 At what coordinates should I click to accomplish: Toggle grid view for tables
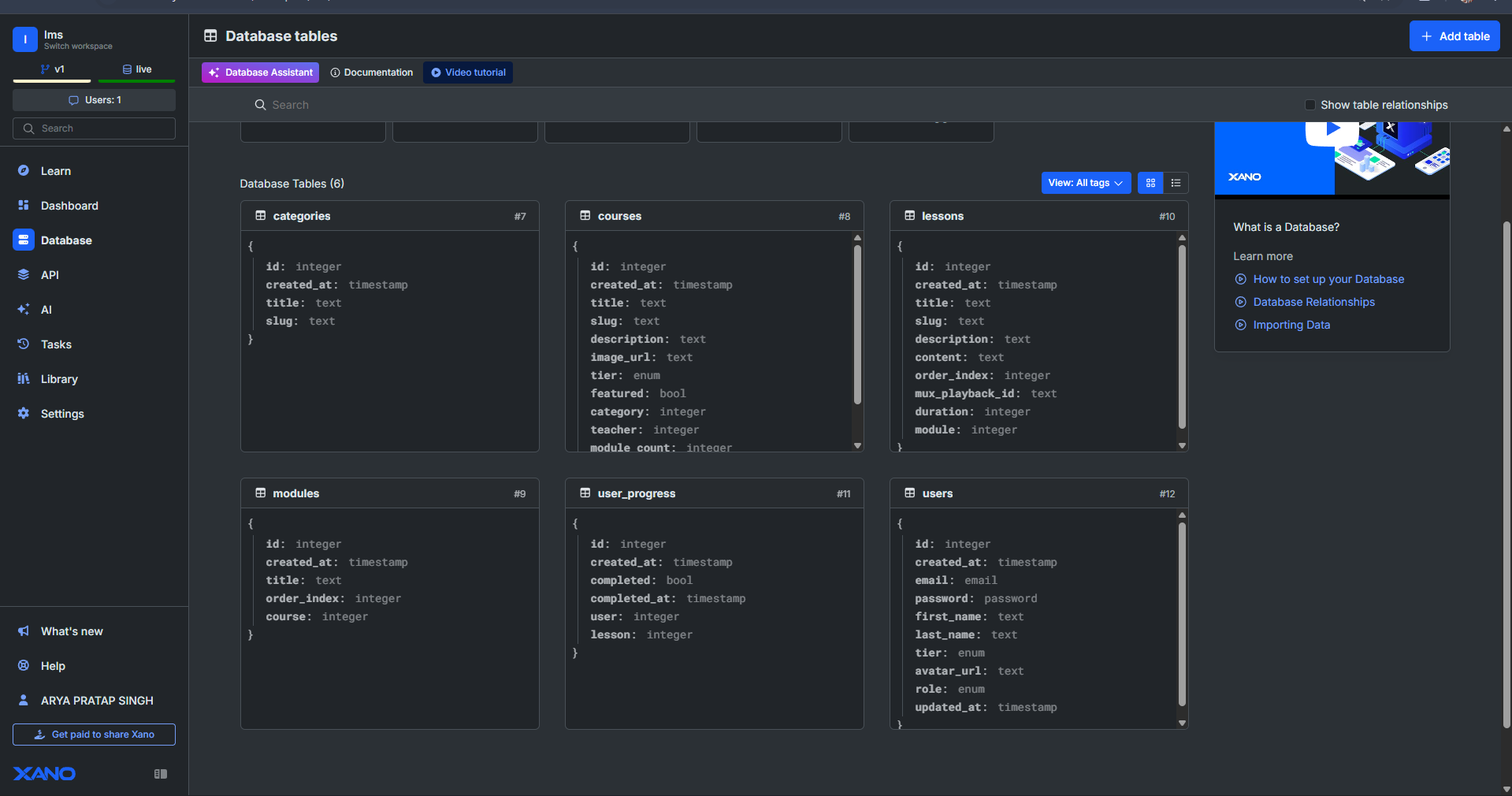click(1150, 183)
